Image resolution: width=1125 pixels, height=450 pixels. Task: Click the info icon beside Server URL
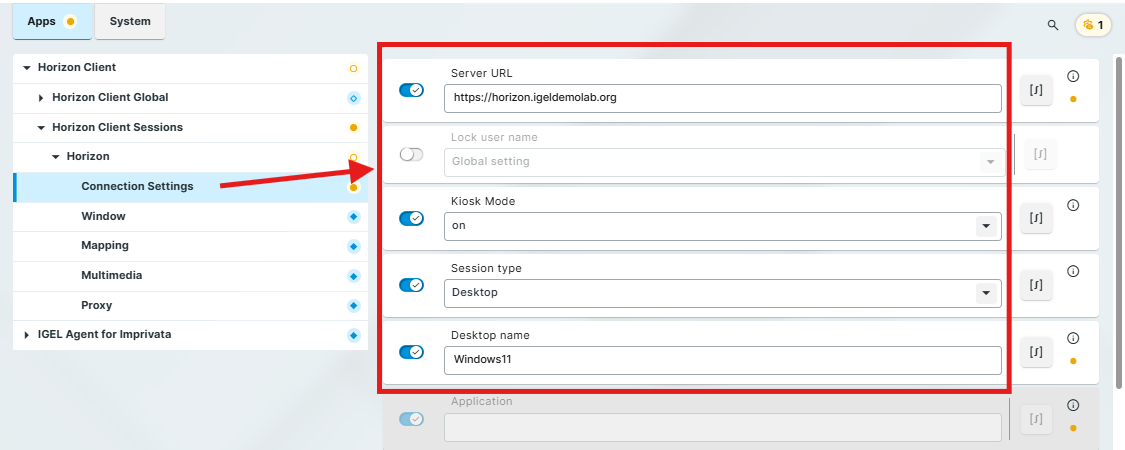point(1073,76)
